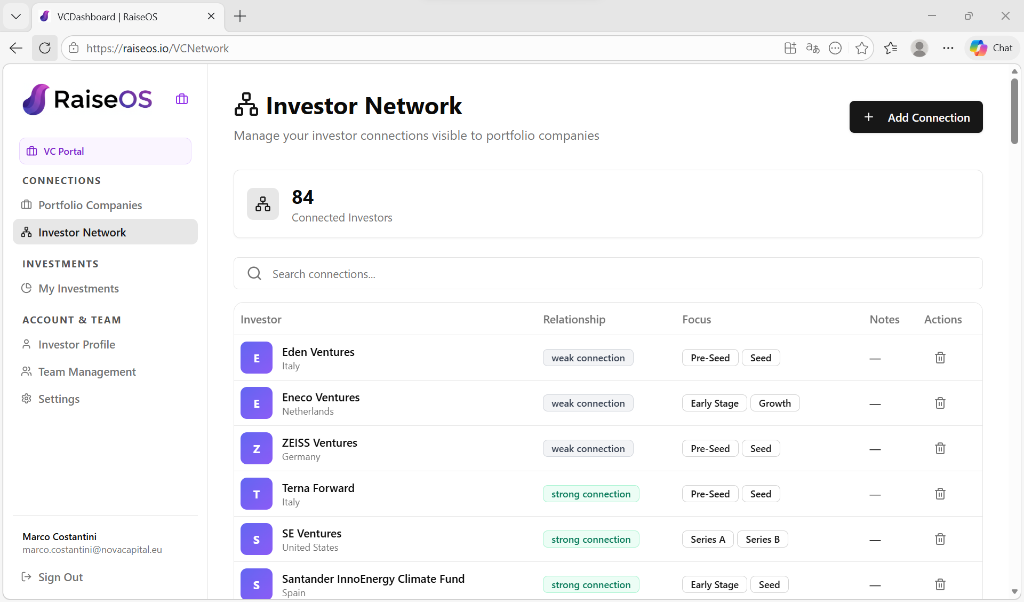This screenshot has height=602, width=1024.
Task: Click the Relationship column header
Action: click(x=574, y=319)
